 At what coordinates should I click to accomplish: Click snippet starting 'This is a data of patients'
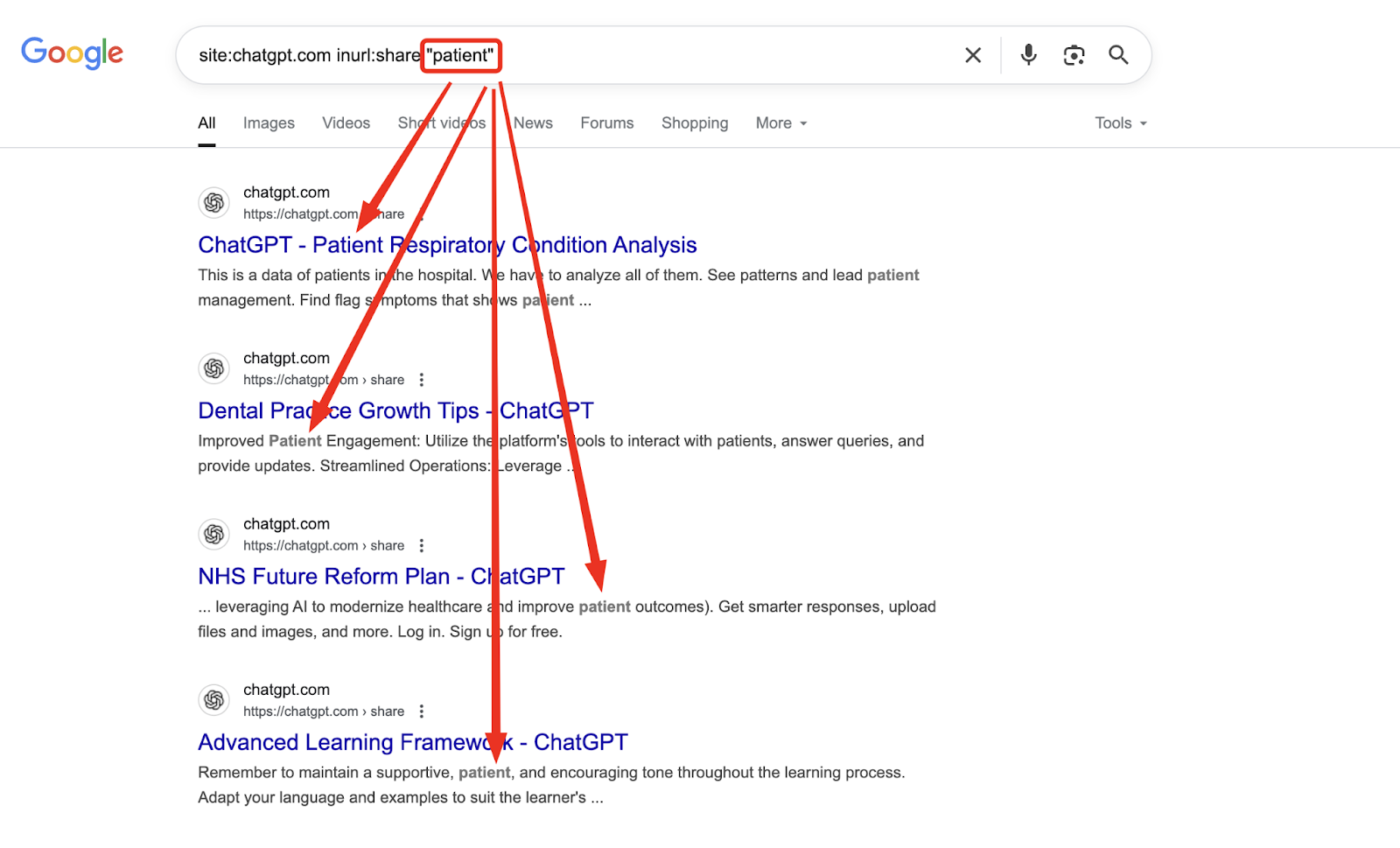point(558,287)
